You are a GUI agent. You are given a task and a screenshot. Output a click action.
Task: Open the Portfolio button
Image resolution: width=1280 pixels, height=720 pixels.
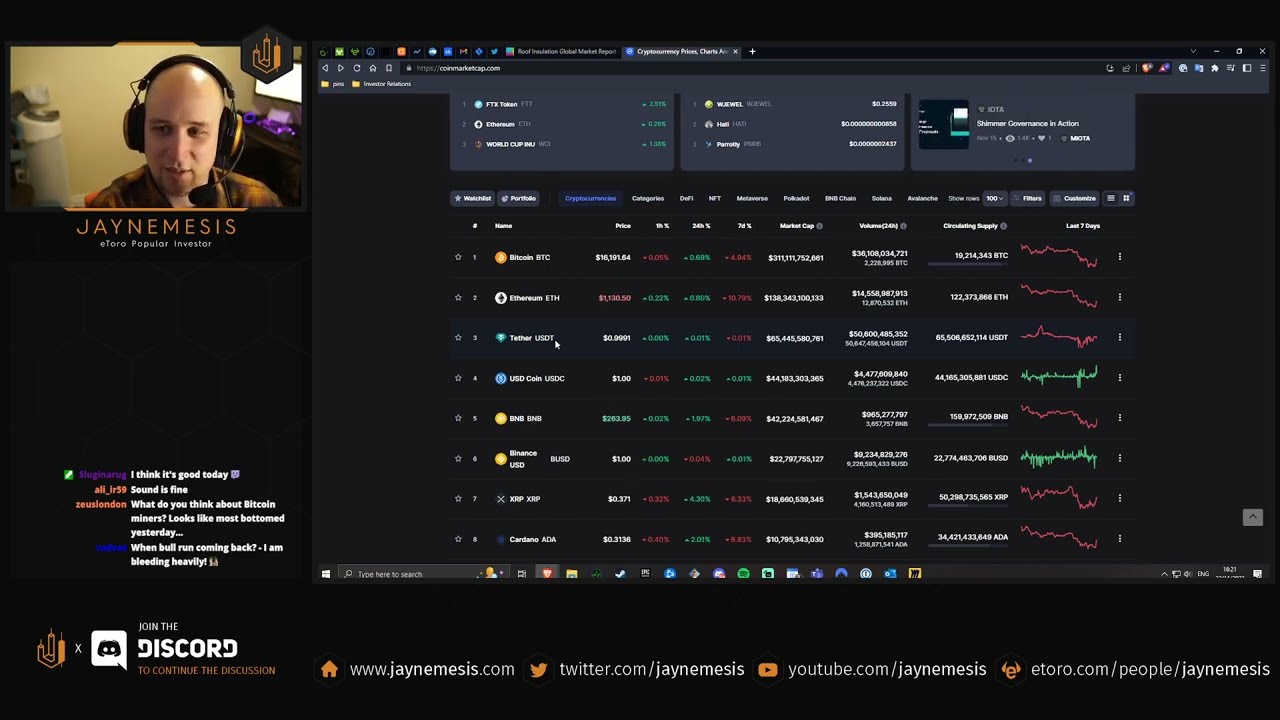point(519,198)
